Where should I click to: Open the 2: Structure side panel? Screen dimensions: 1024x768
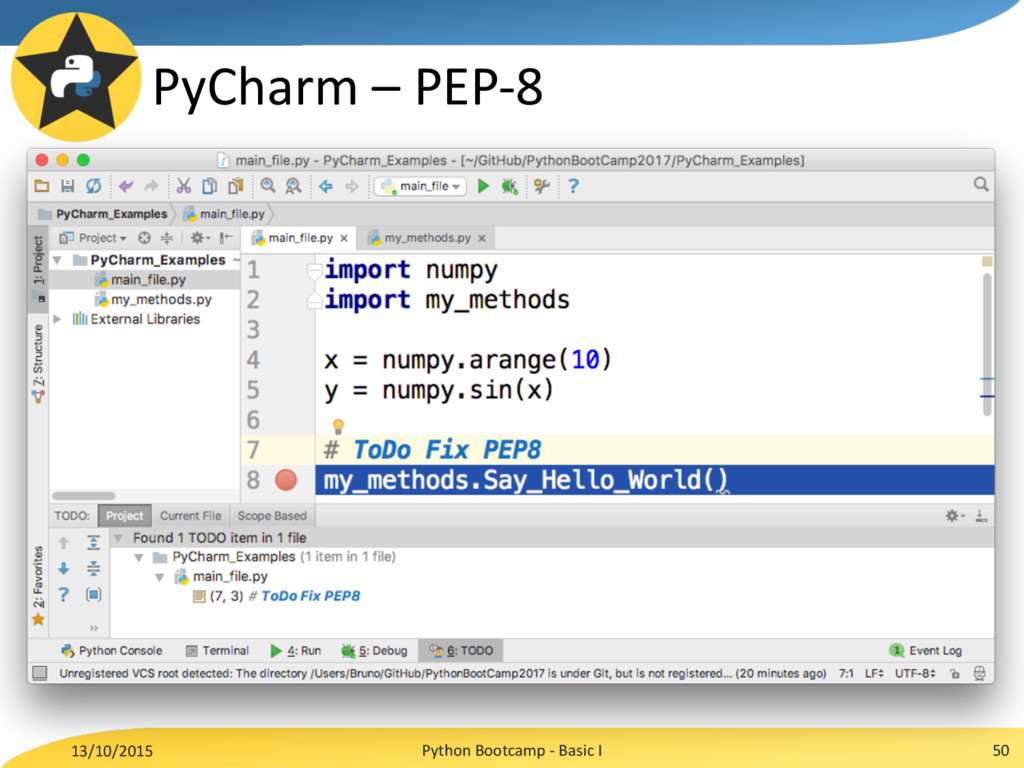coord(39,363)
